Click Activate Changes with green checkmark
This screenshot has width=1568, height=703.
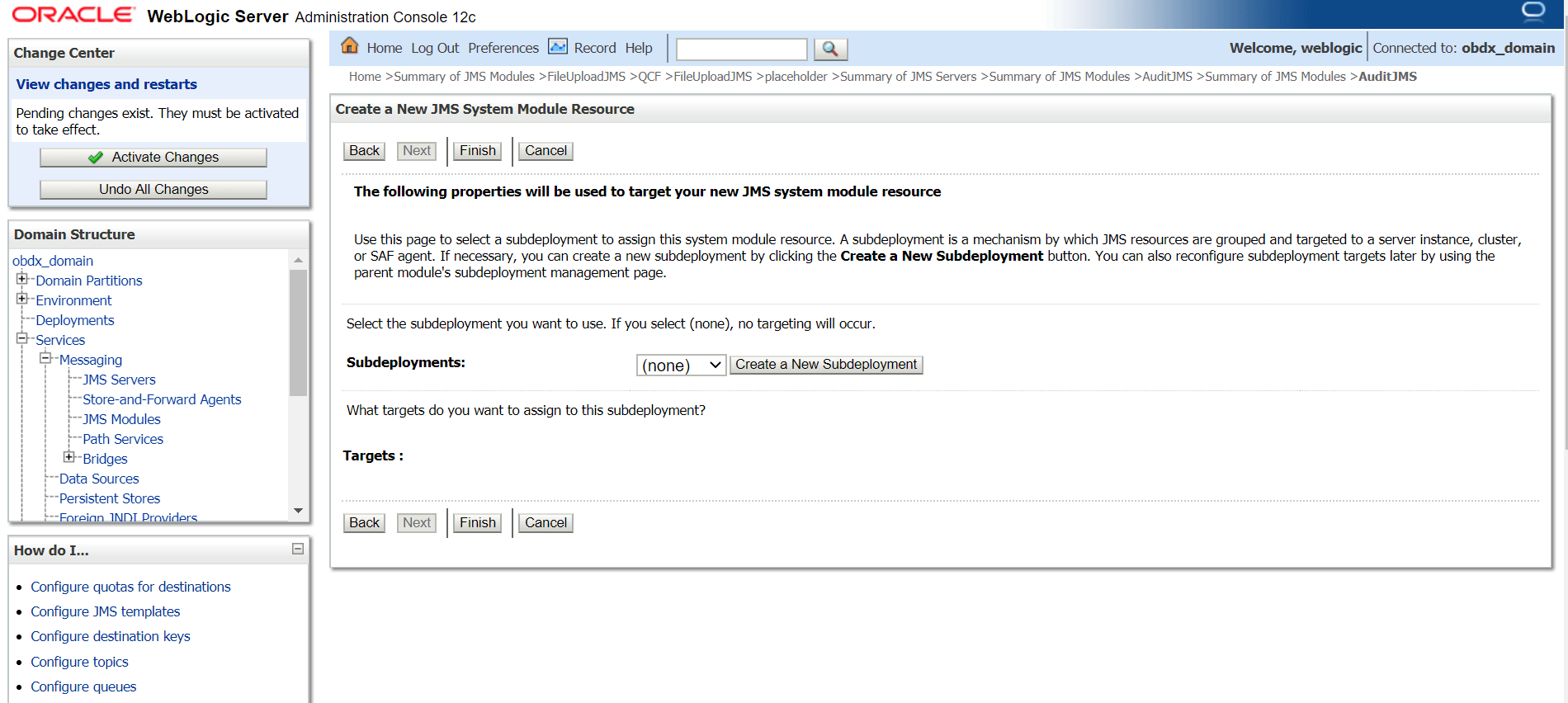[x=153, y=158]
